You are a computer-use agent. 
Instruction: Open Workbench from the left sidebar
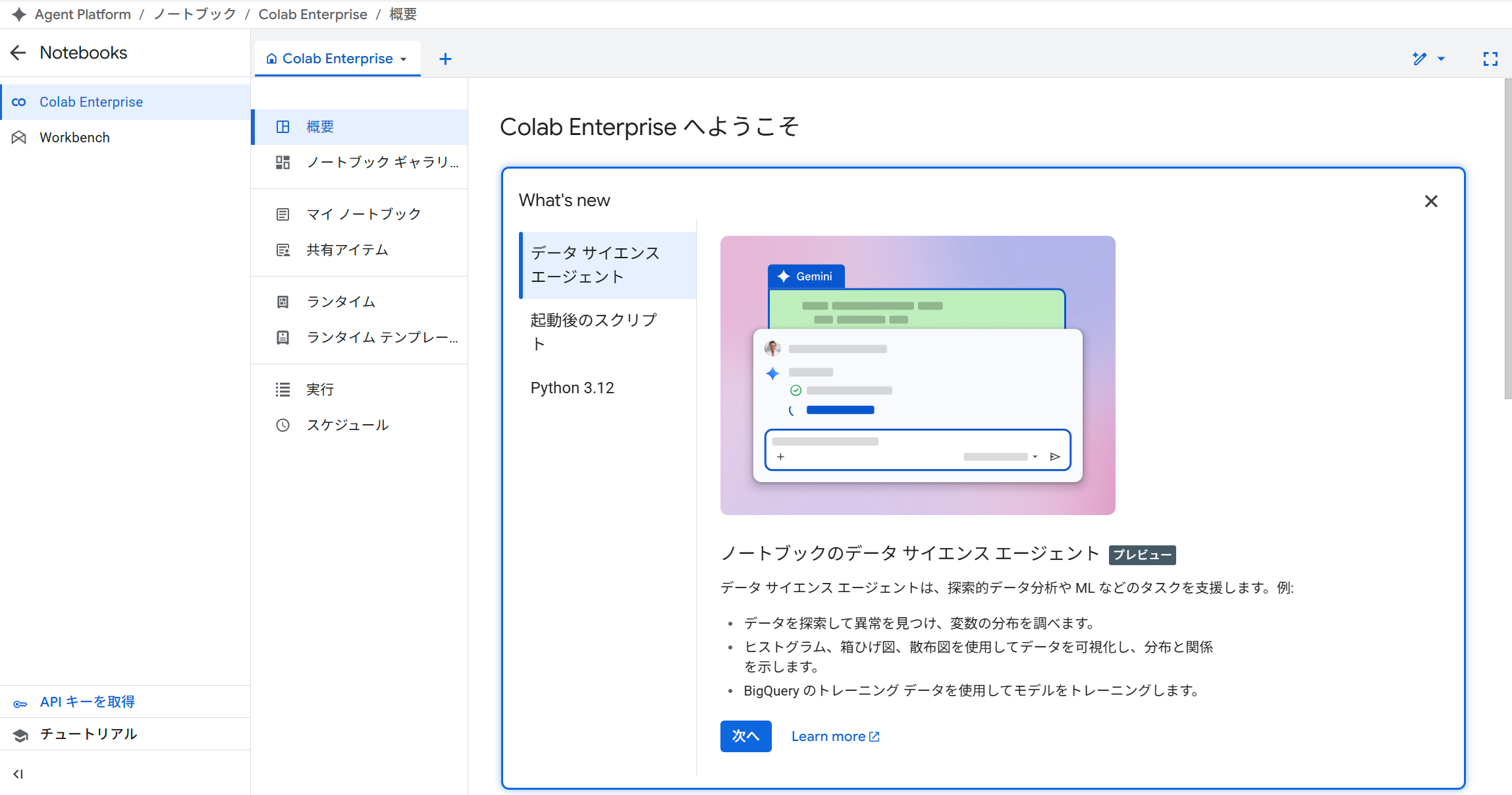point(74,137)
